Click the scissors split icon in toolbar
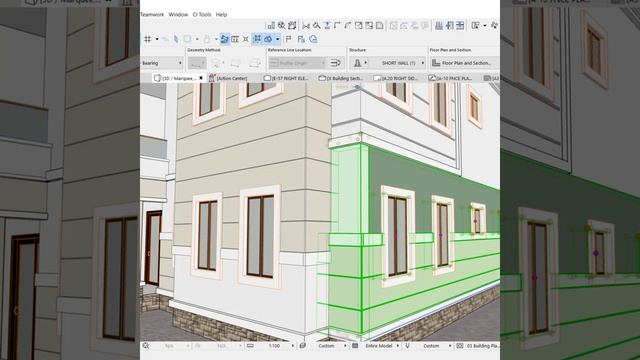This screenshot has height=360, width=640. (306, 25)
